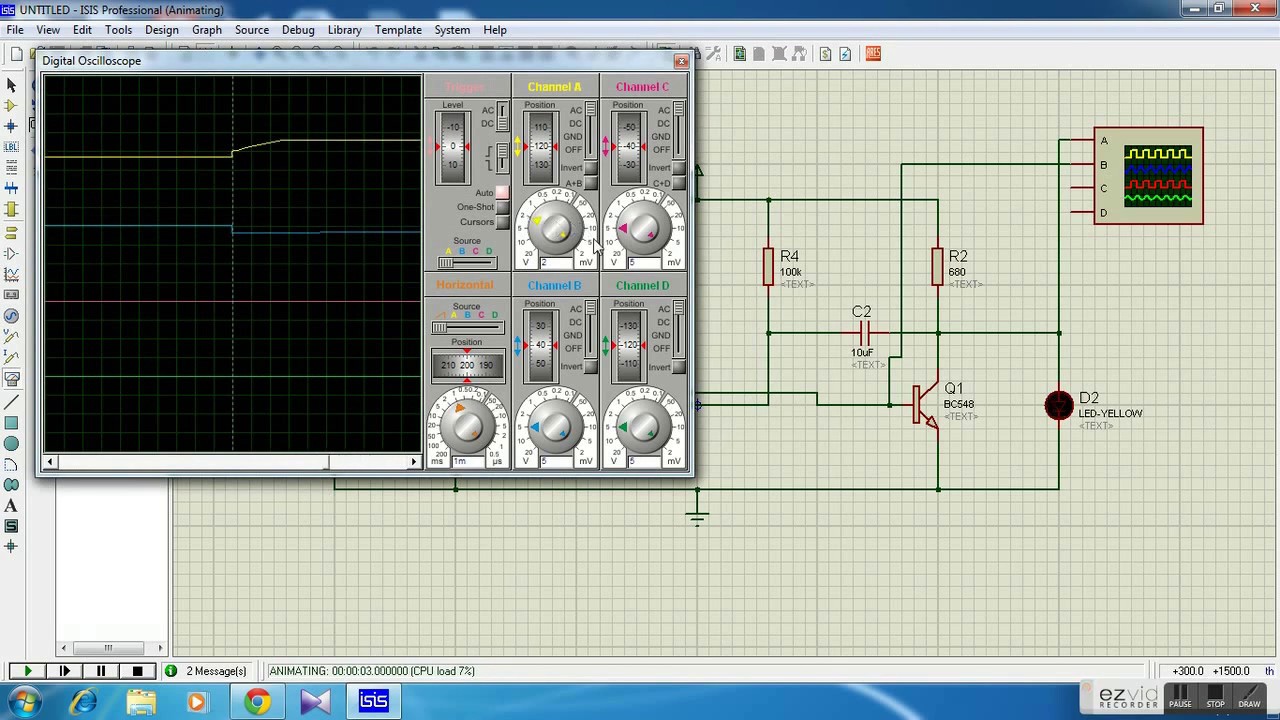Viewport: 1280px width, 720px height.
Task: Toggle Channel A A+B button
Action: [x=591, y=183]
